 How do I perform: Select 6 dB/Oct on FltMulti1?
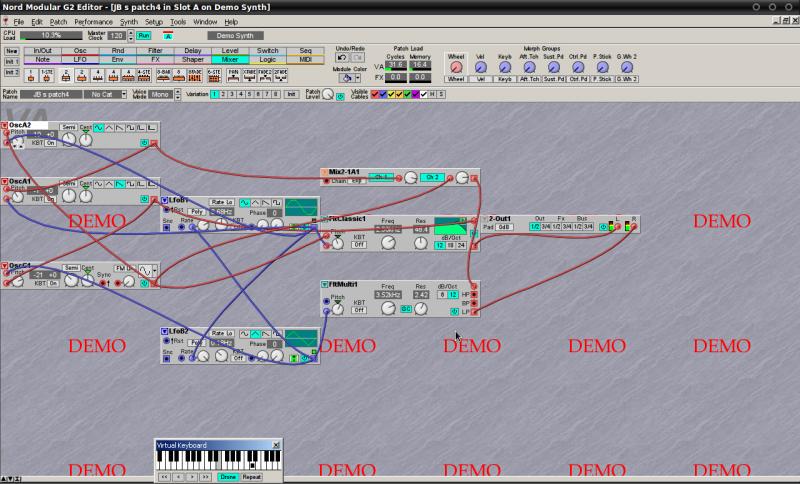point(442,295)
